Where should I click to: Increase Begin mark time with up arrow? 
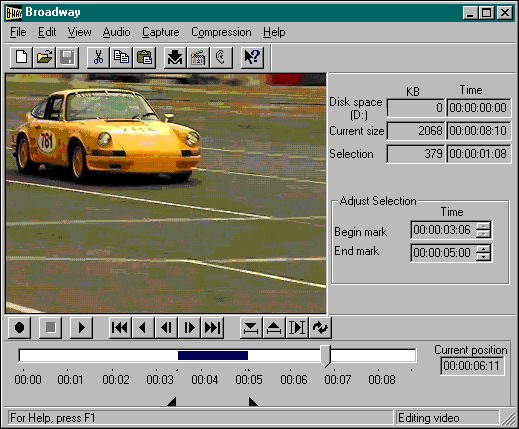tap(483, 226)
